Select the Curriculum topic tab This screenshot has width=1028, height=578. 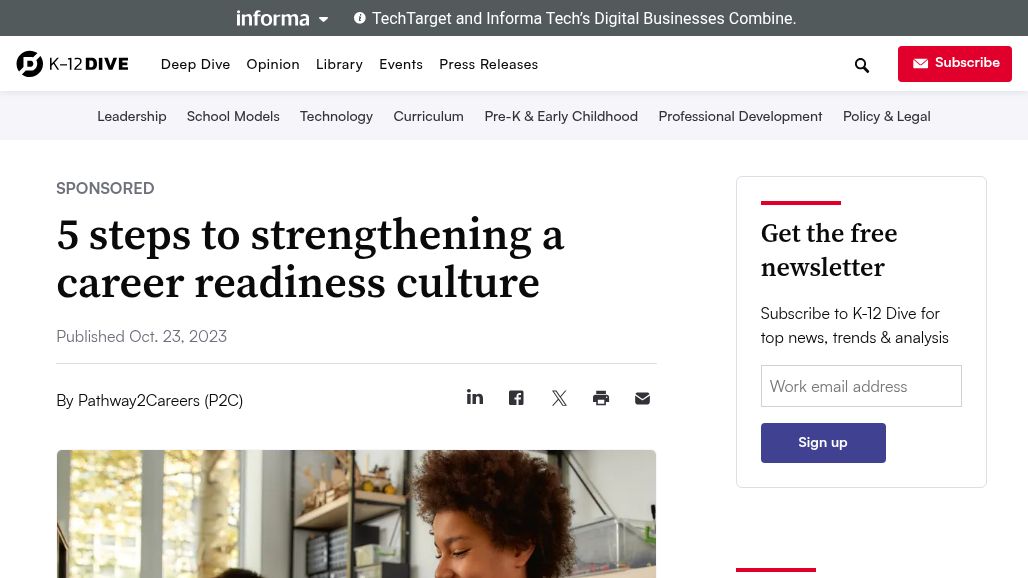(x=428, y=116)
